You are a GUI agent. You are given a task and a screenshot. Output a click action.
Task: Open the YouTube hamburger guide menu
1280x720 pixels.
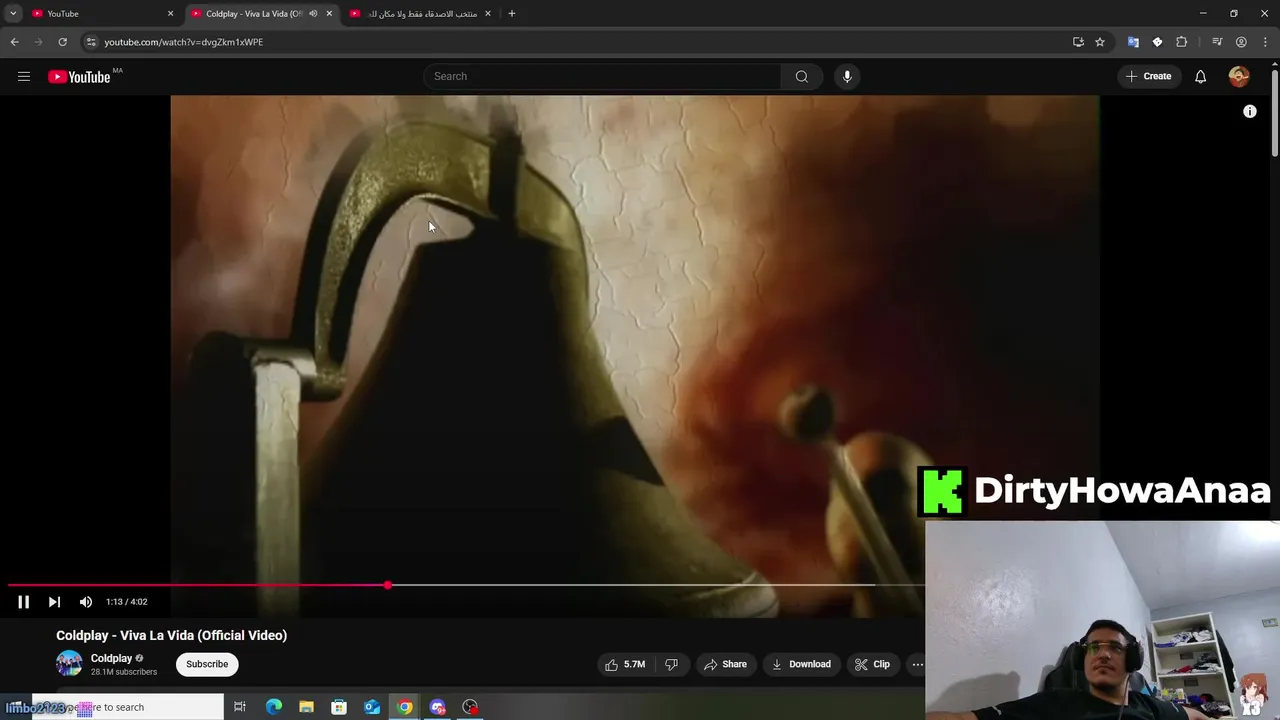coord(24,76)
